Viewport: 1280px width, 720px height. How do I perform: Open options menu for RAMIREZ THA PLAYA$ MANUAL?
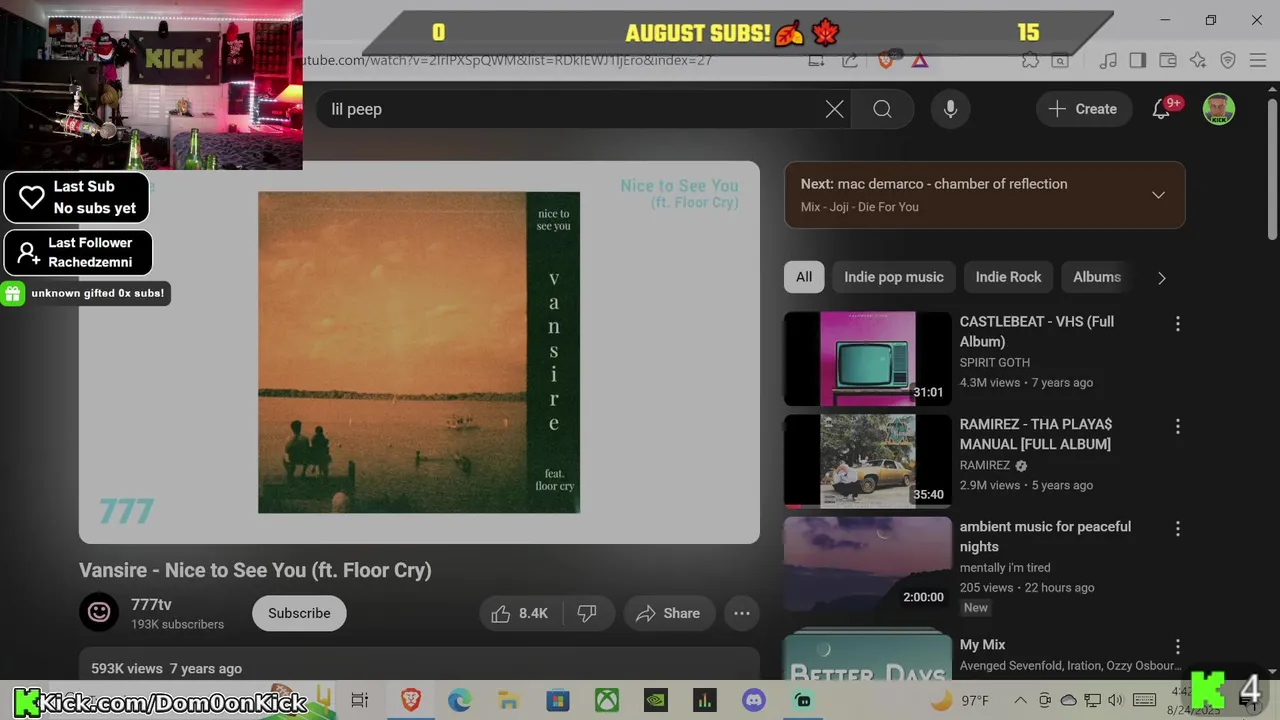(x=1177, y=427)
